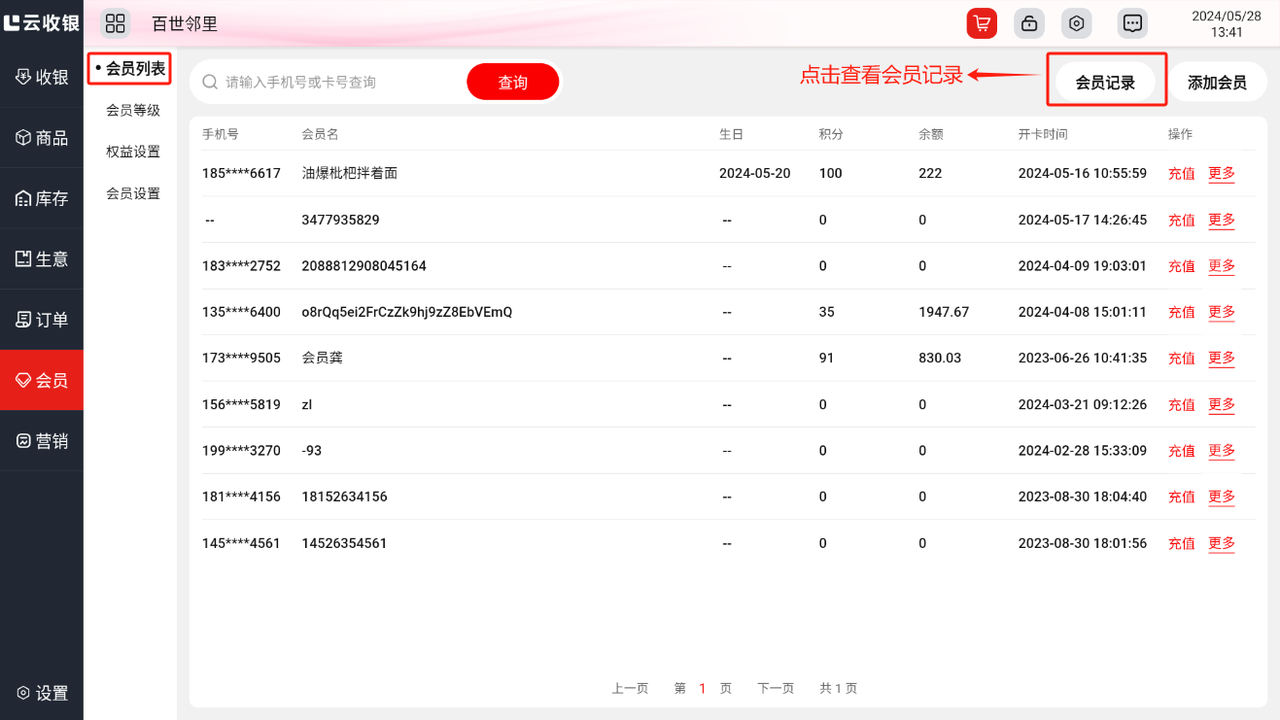
Task: Open the hexagon settings icon in header
Action: [1076, 23]
